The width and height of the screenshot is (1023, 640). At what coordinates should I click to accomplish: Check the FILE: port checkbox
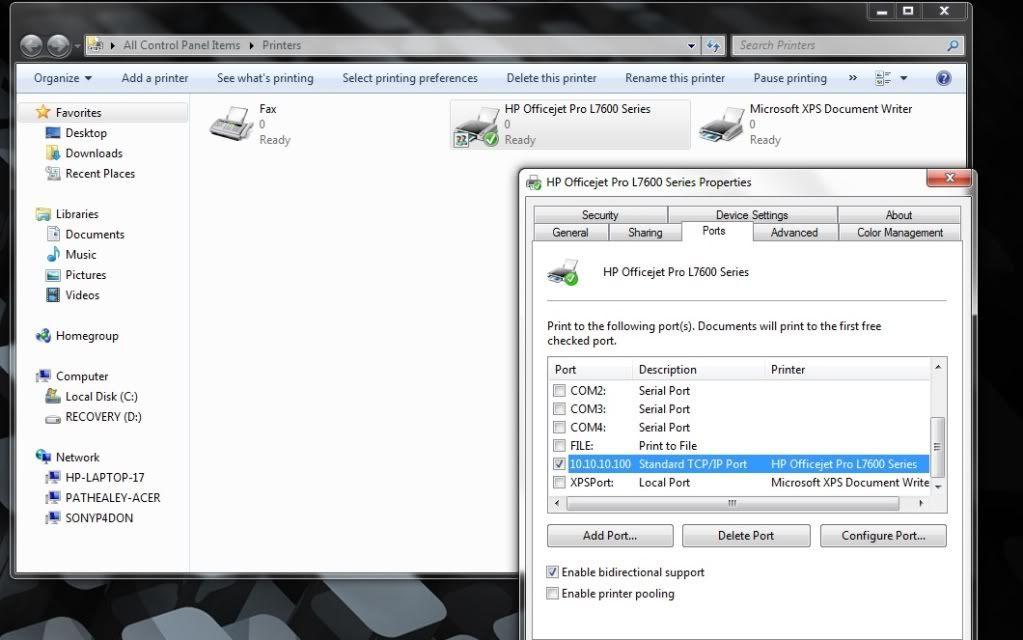pos(559,445)
